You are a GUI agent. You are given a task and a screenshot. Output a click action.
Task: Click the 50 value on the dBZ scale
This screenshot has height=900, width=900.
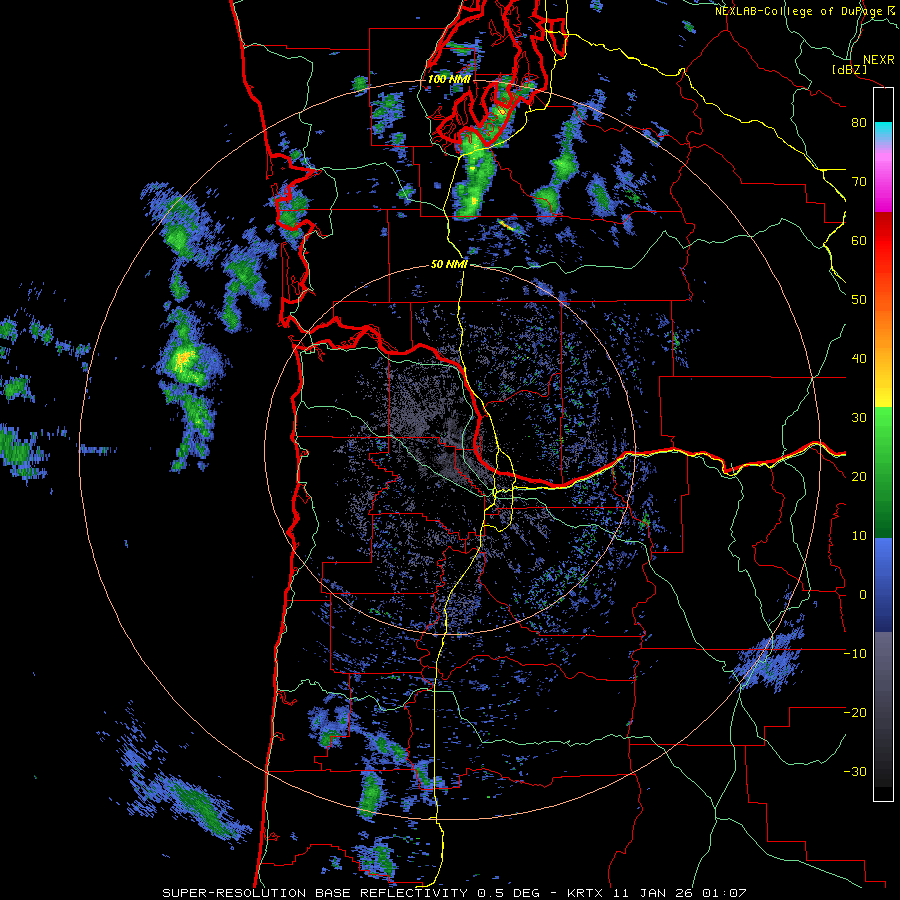click(859, 300)
